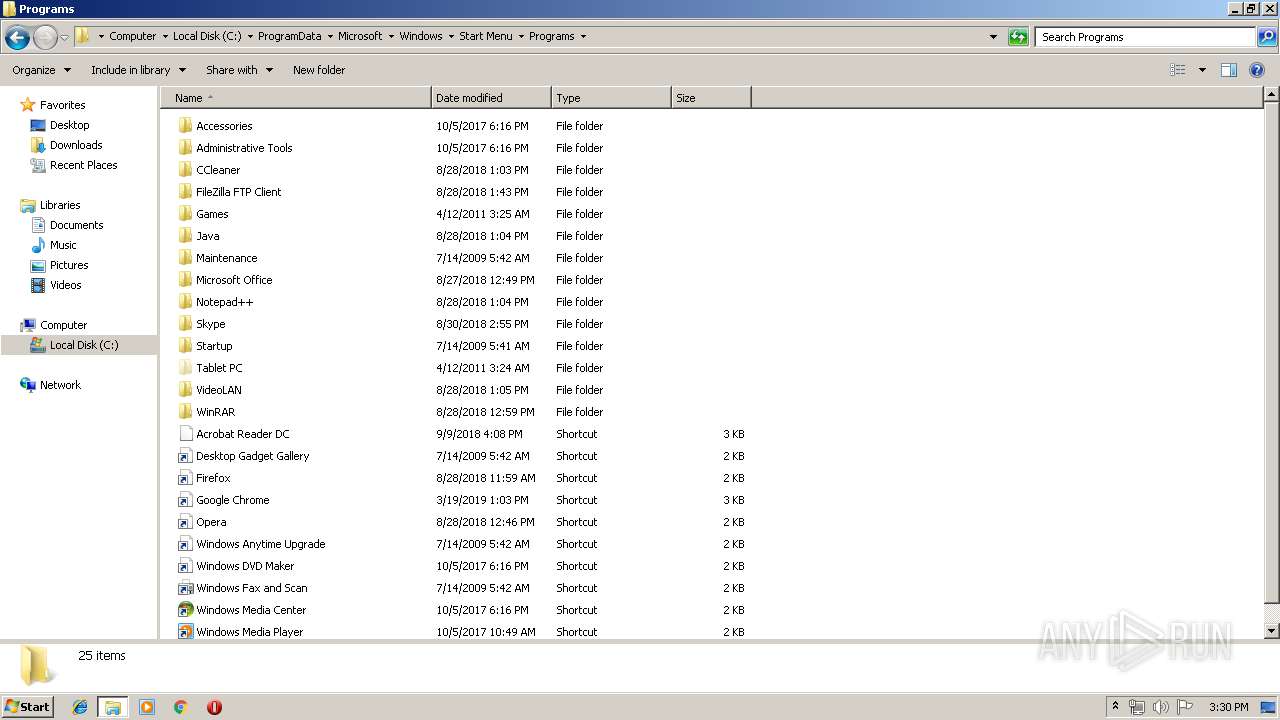Expand the breadcrumb arrow after ProgramData
The image size is (1280, 720).
point(330,37)
